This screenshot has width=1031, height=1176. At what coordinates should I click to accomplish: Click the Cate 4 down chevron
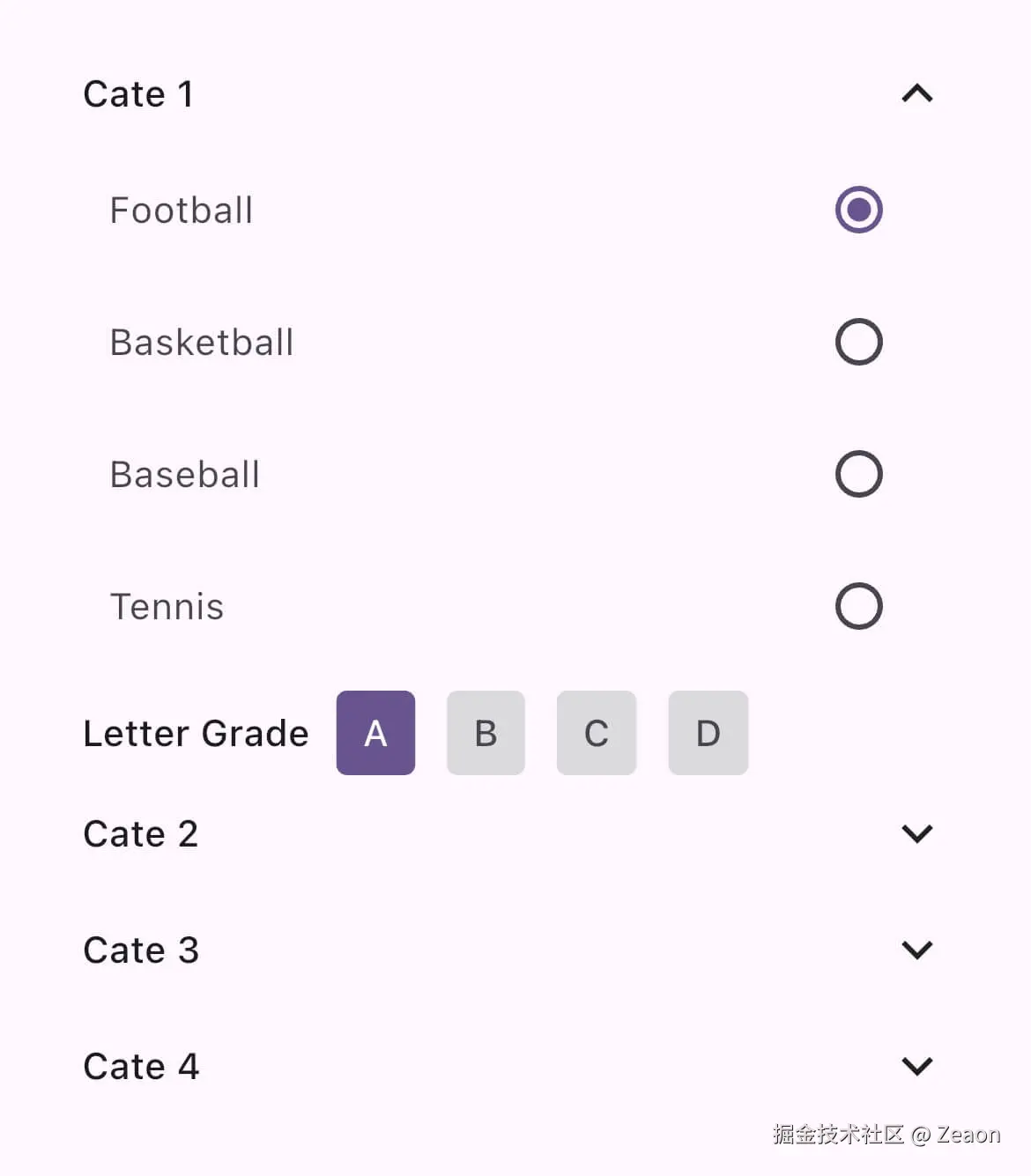click(x=917, y=1066)
